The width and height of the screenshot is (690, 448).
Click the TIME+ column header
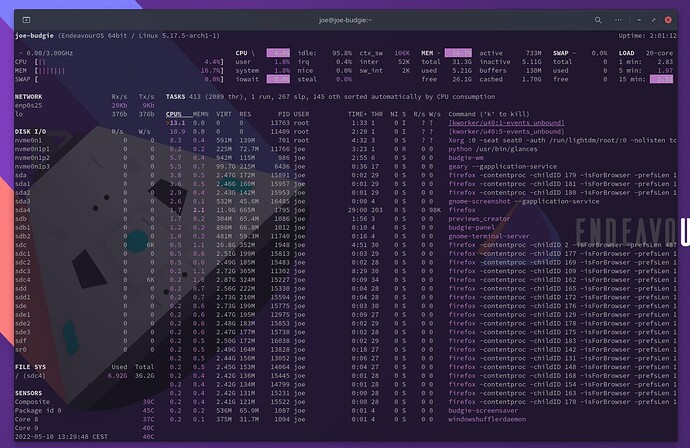click(x=357, y=114)
